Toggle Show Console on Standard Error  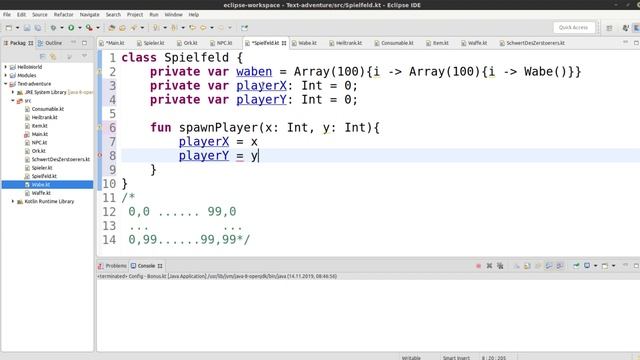pos(560,266)
